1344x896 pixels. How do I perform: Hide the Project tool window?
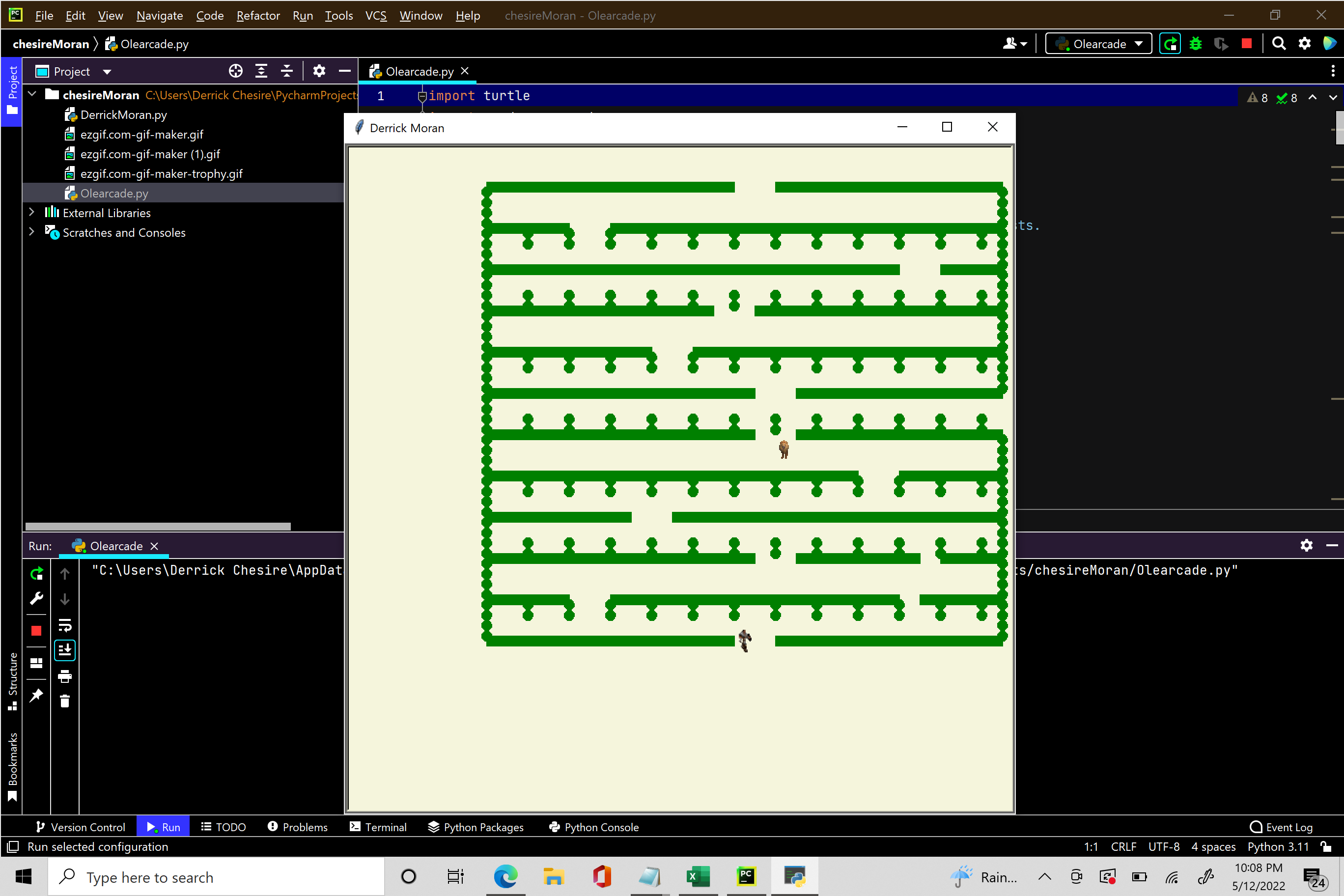(344, 71)
